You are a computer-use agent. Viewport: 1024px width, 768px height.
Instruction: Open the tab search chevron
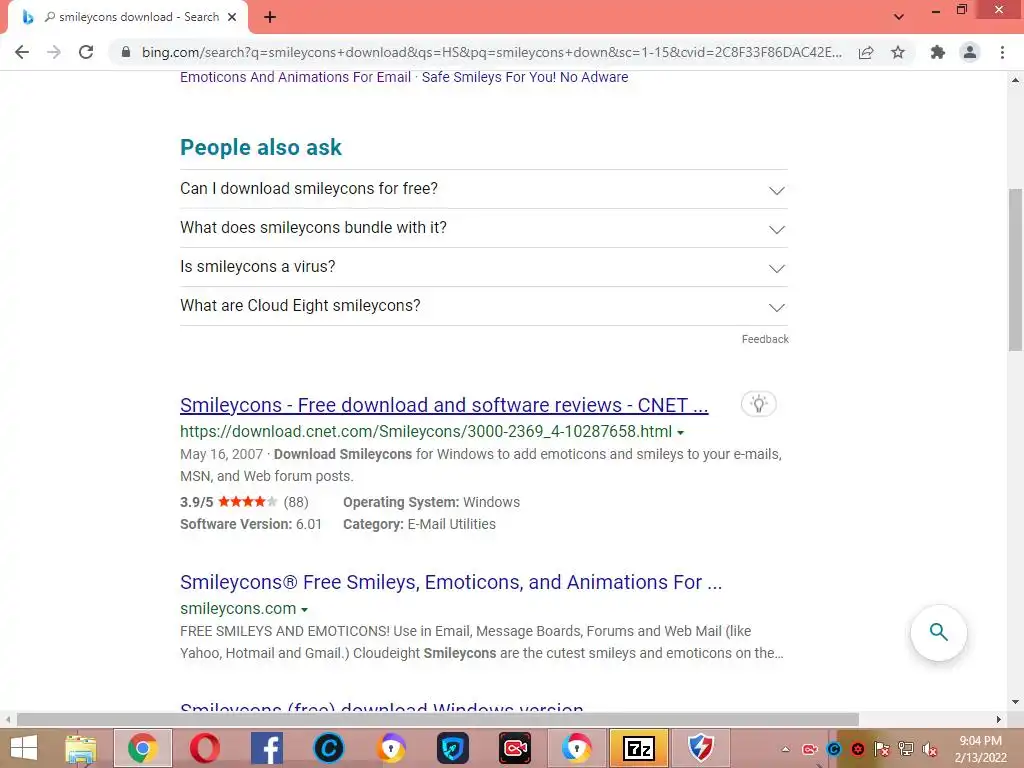coord(899,17)
